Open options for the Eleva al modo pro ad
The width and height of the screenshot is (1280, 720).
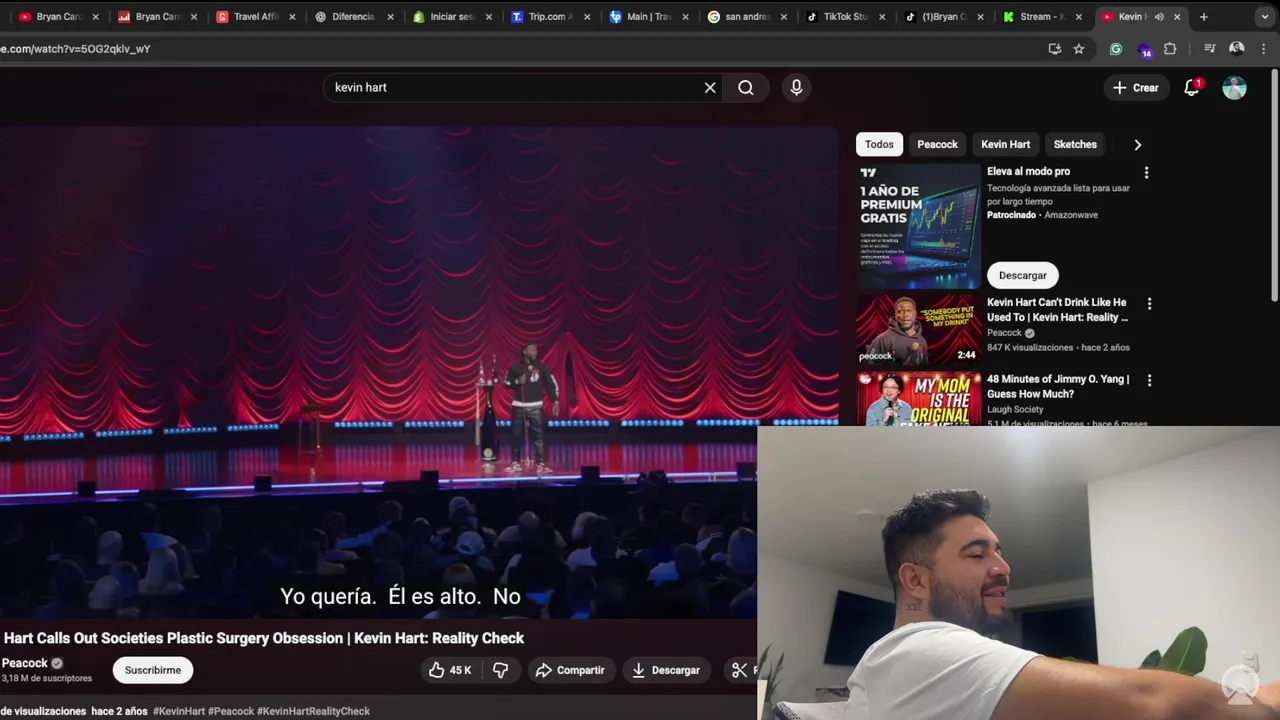point(1146,173)
